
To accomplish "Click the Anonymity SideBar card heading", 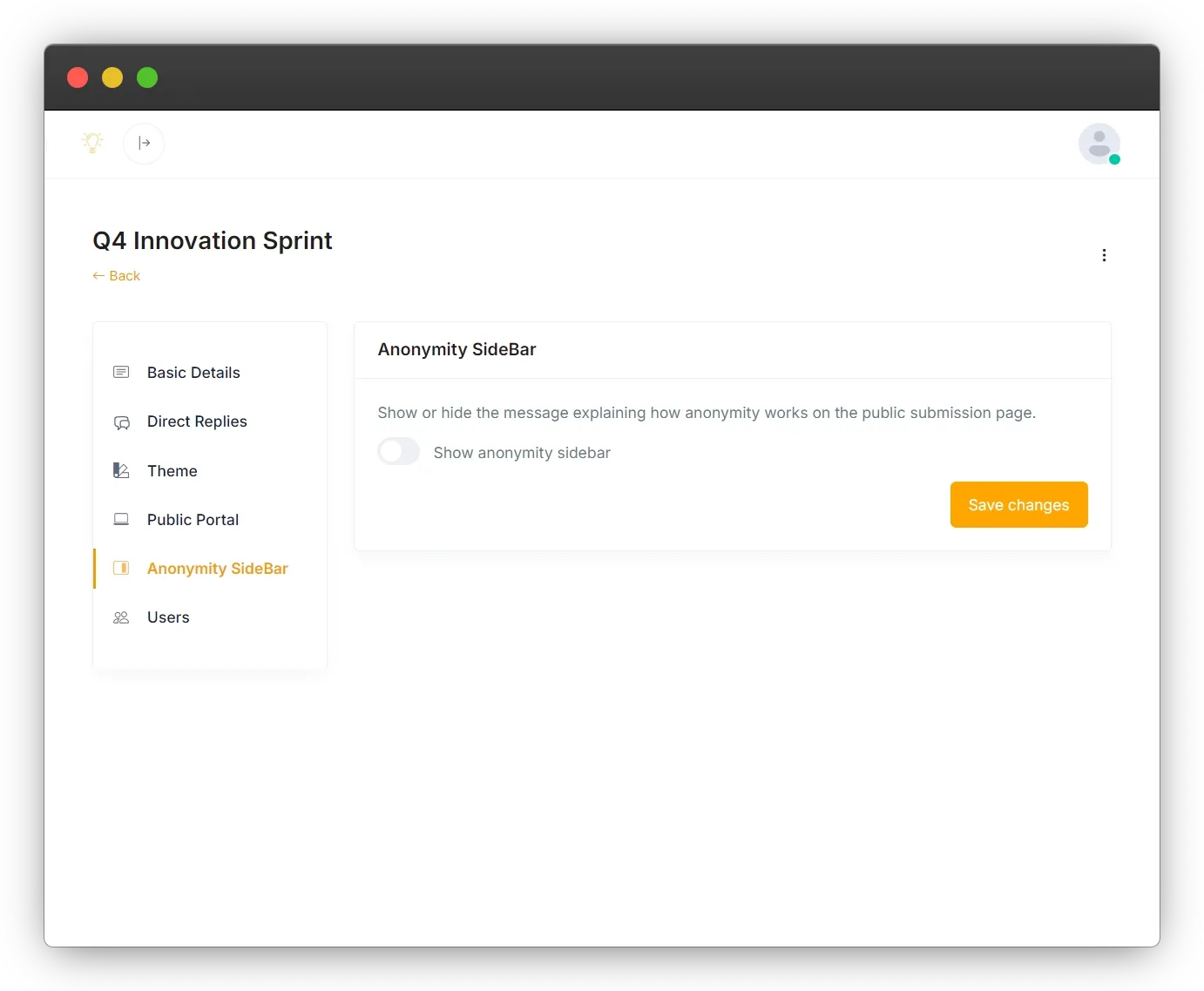I will 457,349.
